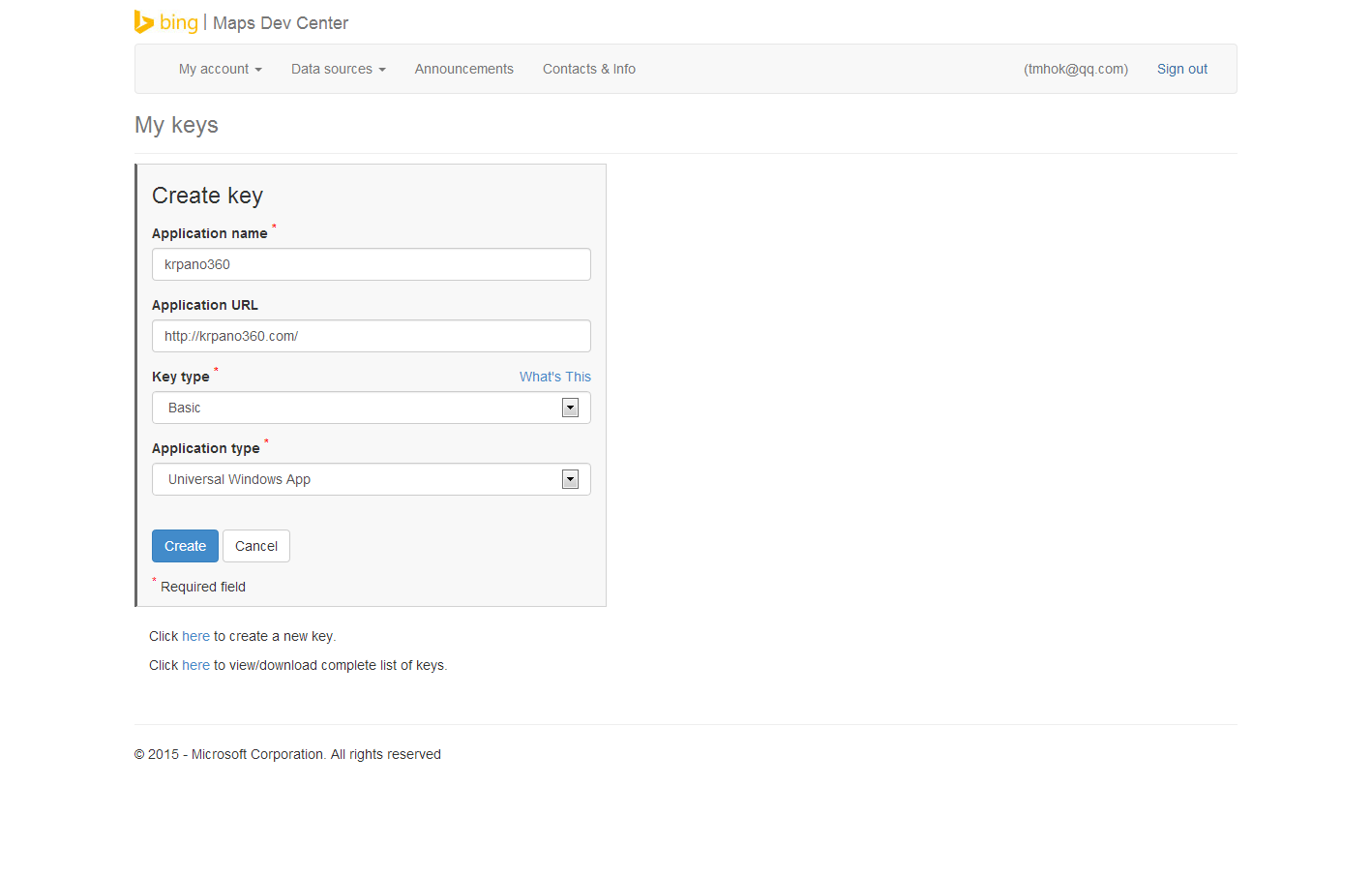Open the Application type combo box
This screenshot has width=1372, height=878.
(358, 479)
